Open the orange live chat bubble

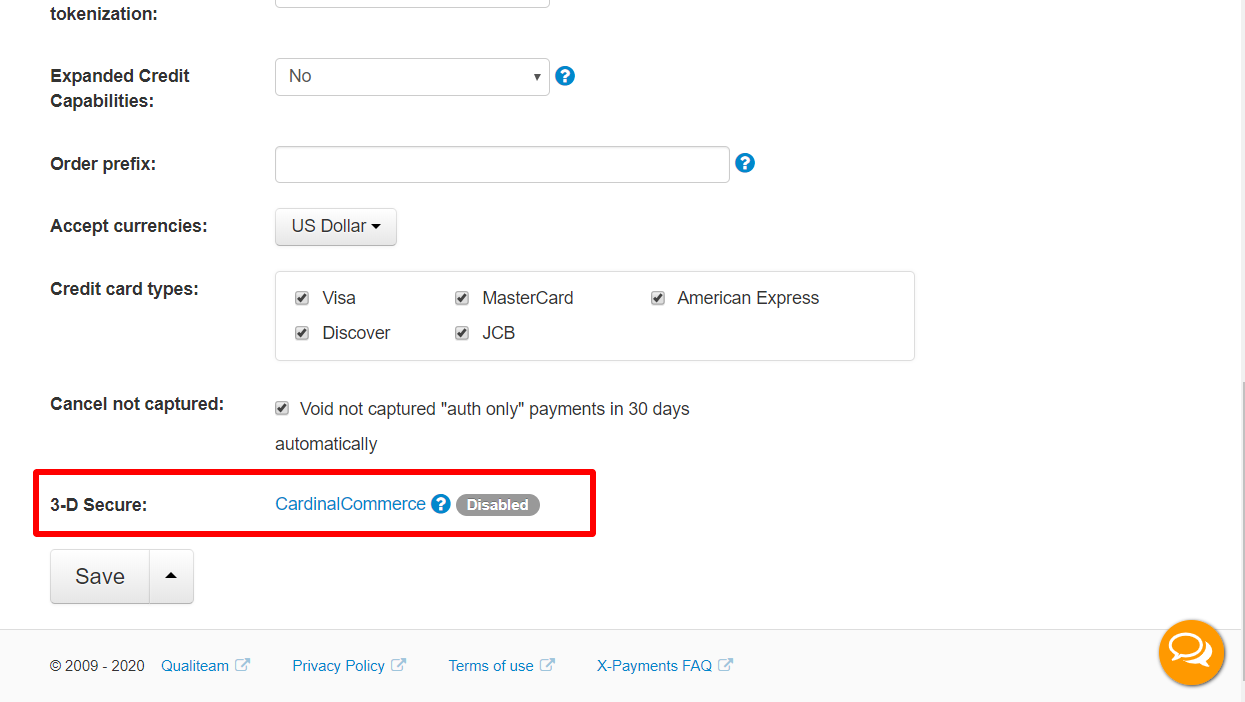[1191, 653]
